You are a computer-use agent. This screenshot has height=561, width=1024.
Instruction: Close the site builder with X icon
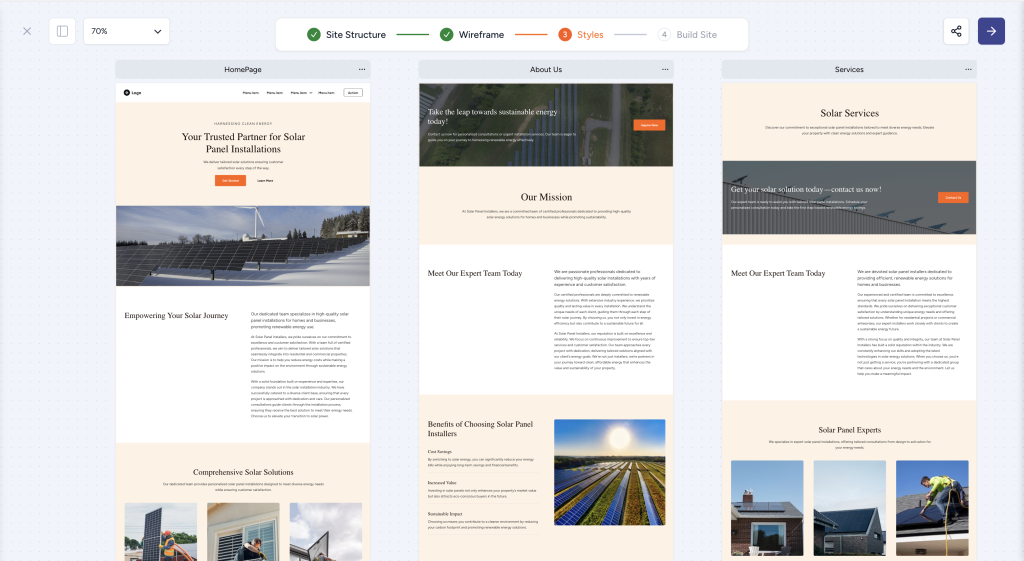[27, 31]
